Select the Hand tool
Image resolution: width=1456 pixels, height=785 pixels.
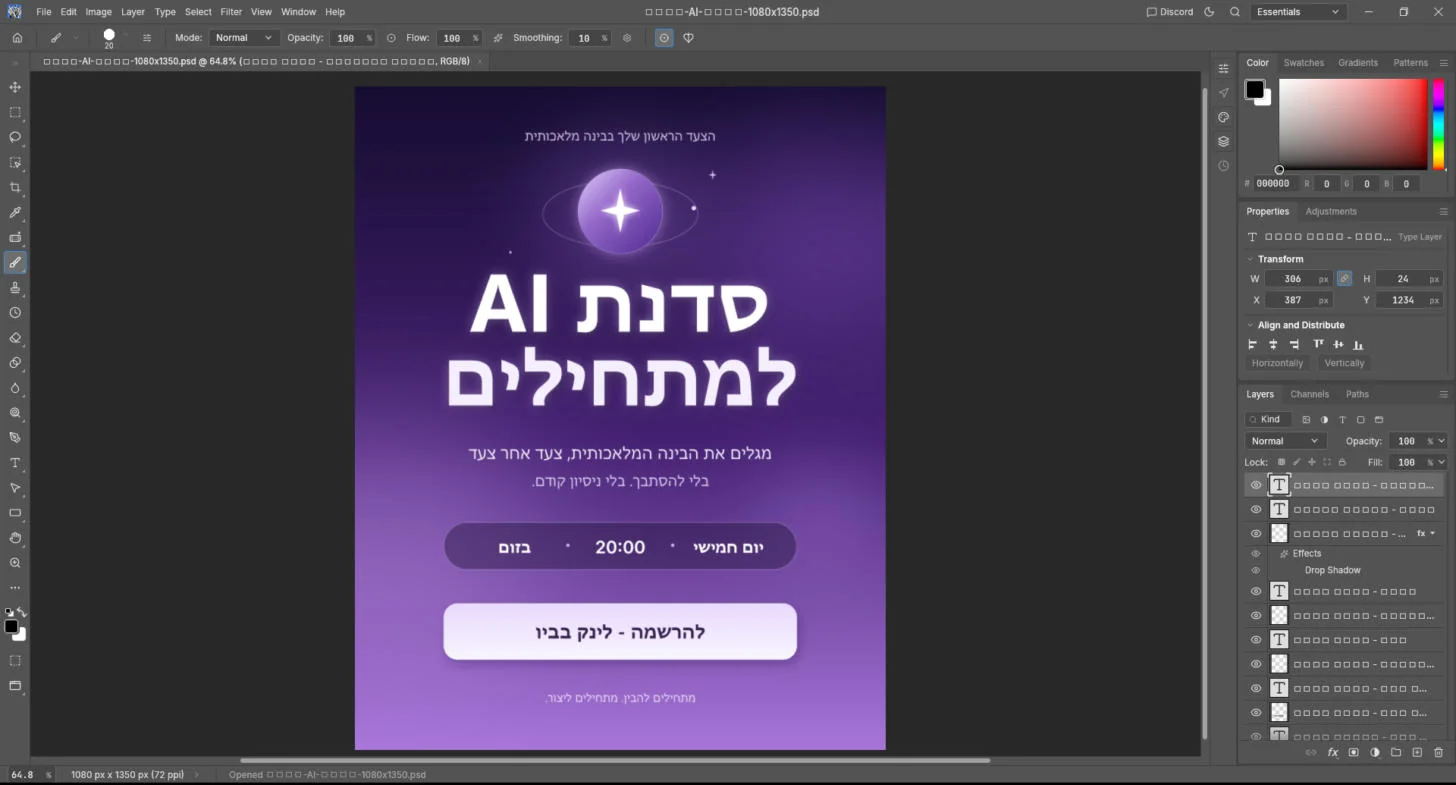point(15,537)
